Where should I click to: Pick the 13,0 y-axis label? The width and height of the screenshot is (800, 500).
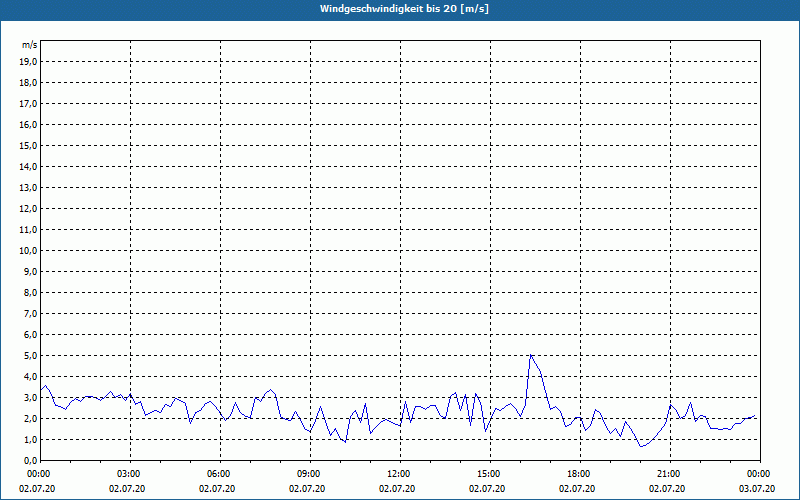pos(28,188)
